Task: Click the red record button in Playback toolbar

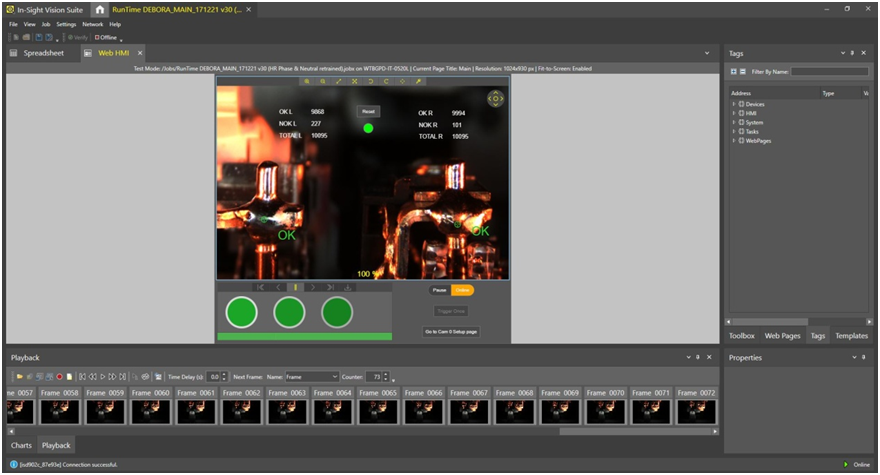Action: point(59,377)
